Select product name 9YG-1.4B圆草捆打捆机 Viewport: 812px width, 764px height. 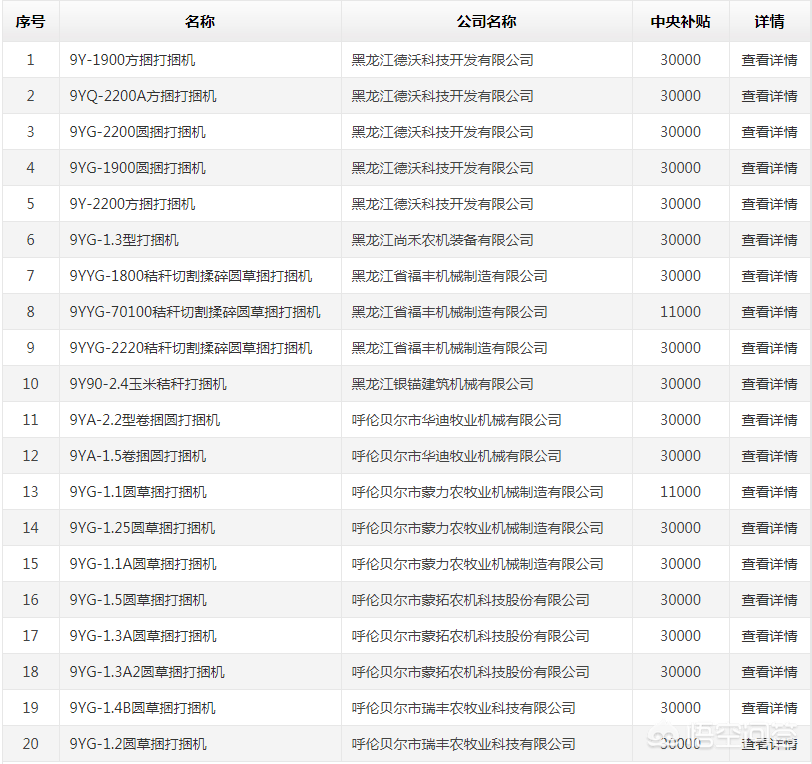click(142, 708)
